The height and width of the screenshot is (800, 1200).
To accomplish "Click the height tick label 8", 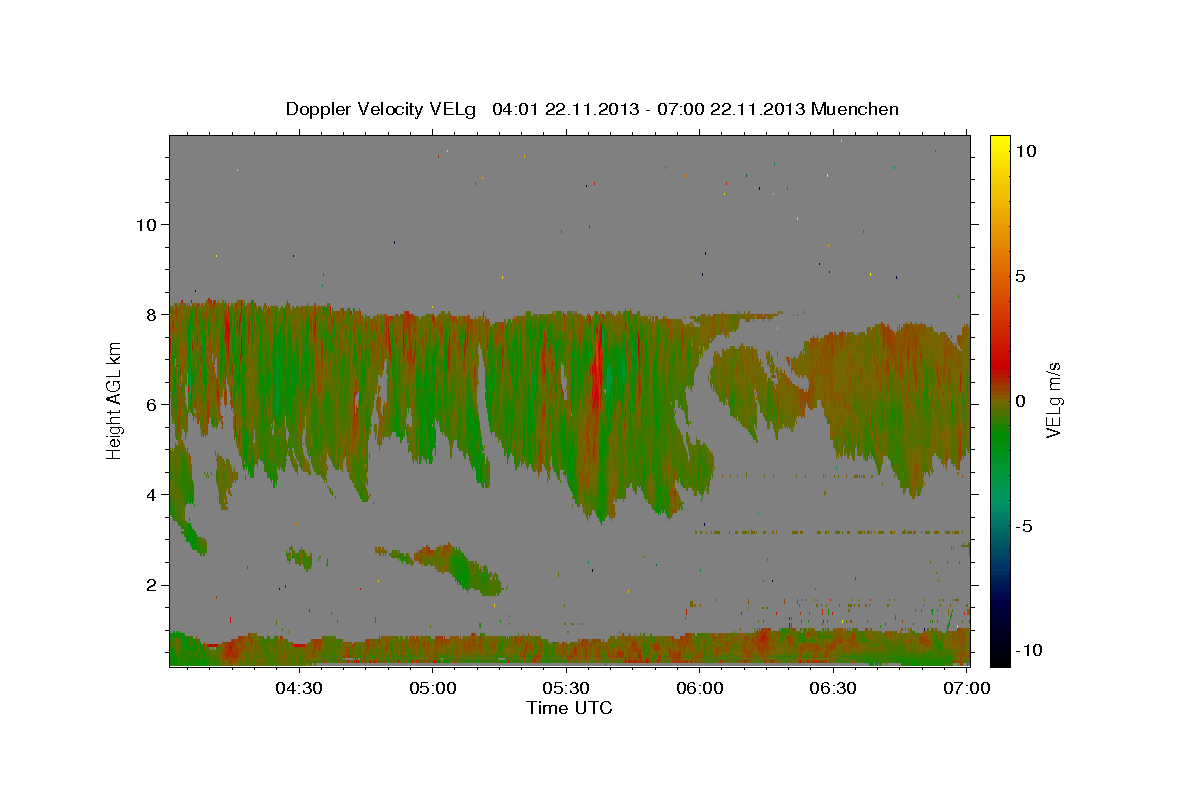I will (x=152, y=314).
